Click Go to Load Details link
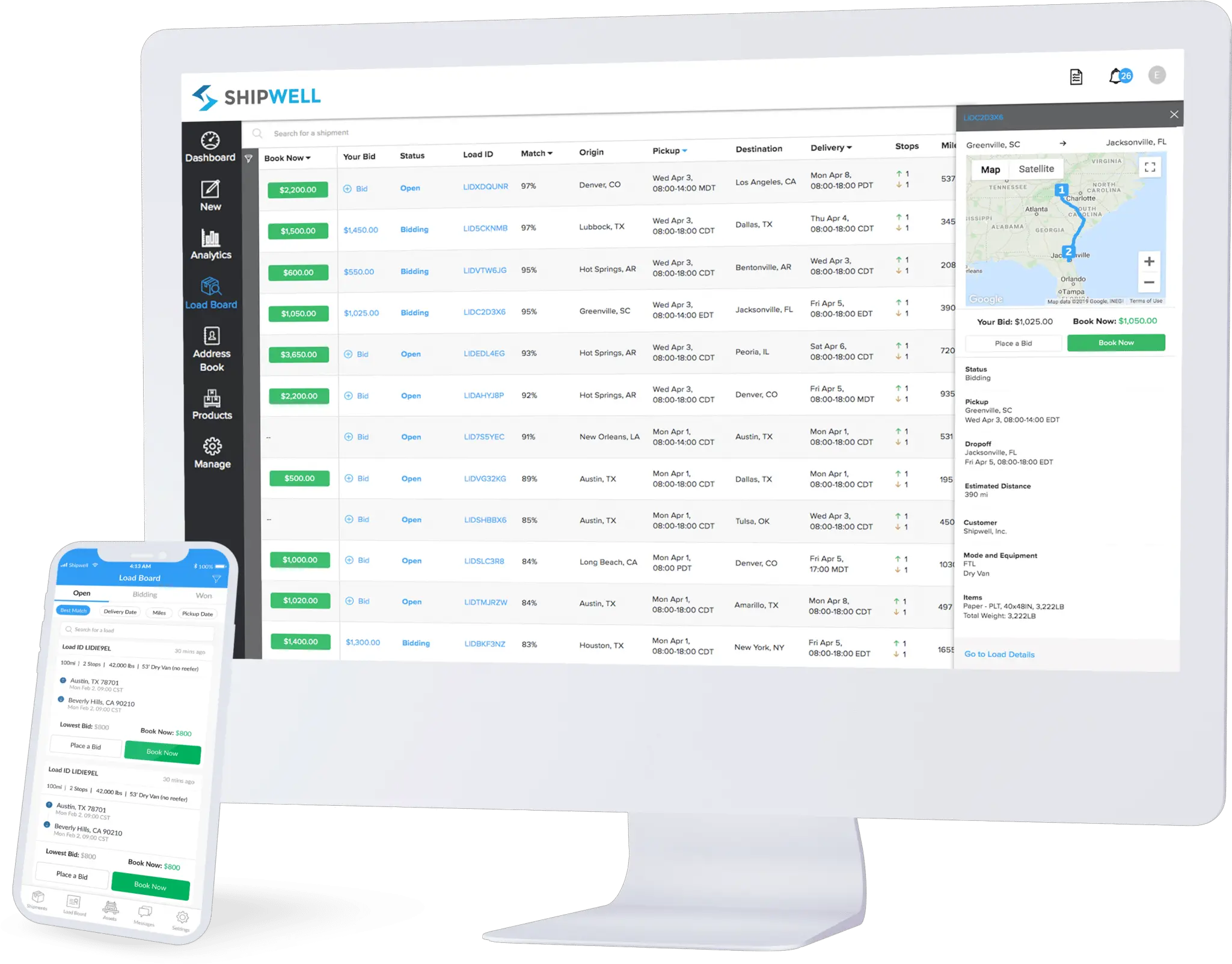 coord(1000,654)
